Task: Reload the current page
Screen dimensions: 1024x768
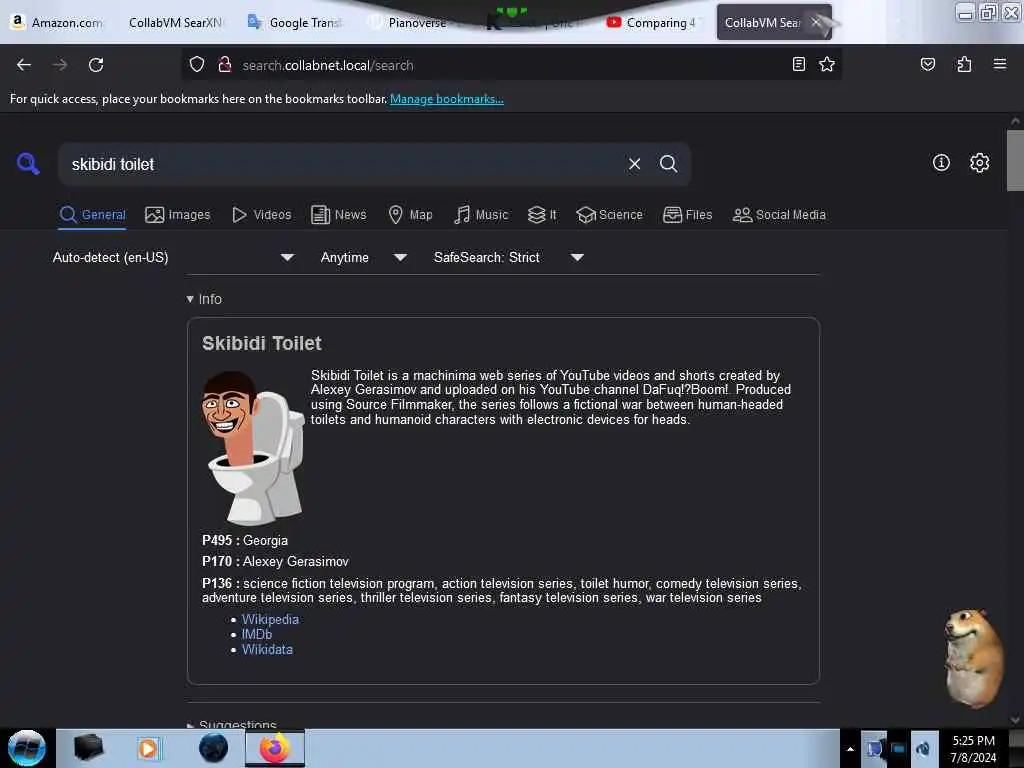Action: (96, 65)
